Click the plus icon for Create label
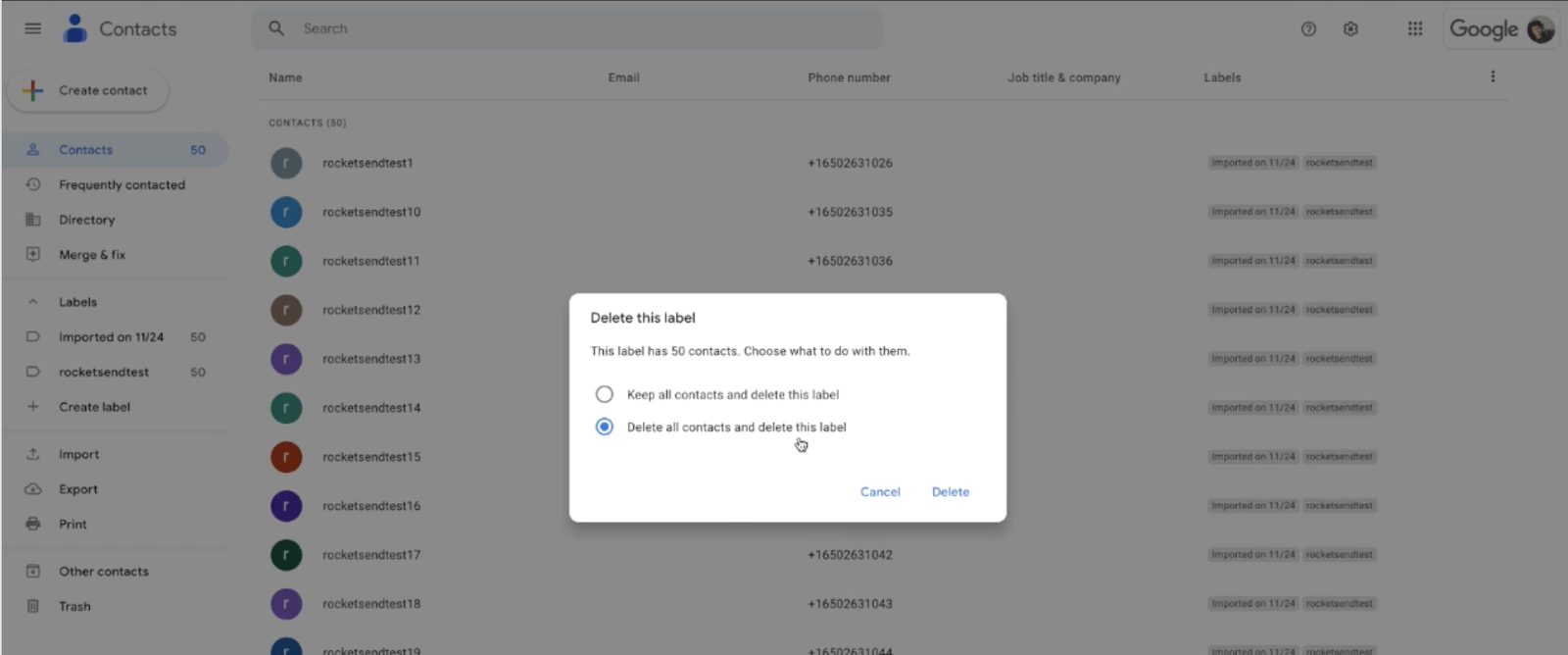1568x655 pixels. (x=33, y=406)
